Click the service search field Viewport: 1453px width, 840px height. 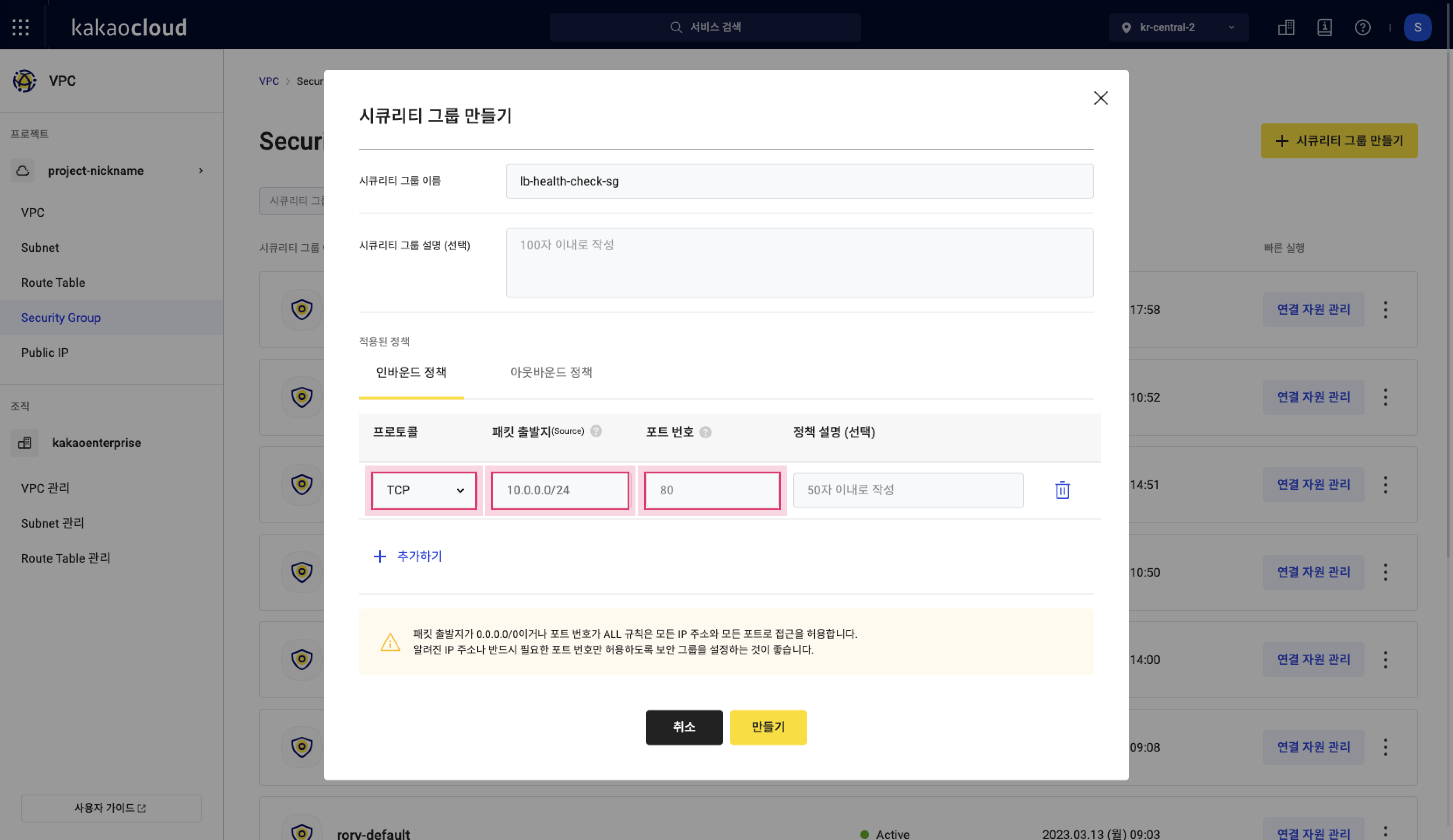pos(705,27)
